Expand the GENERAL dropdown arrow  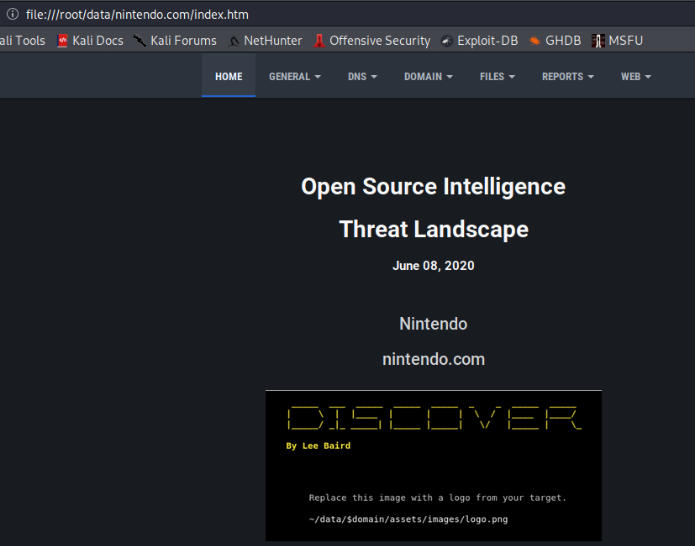[x=318, y=77]
